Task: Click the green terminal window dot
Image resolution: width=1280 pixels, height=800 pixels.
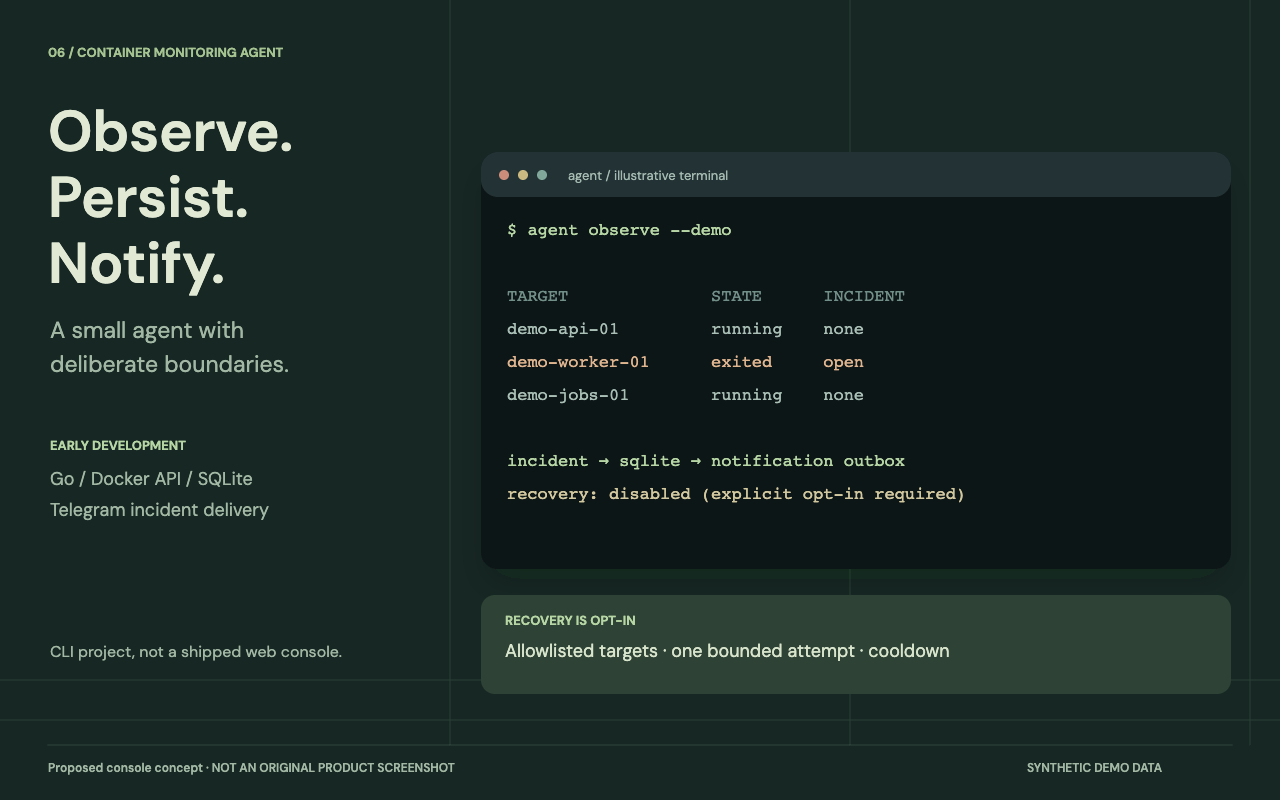Action: pyautogui.click(x=542, y=175)
